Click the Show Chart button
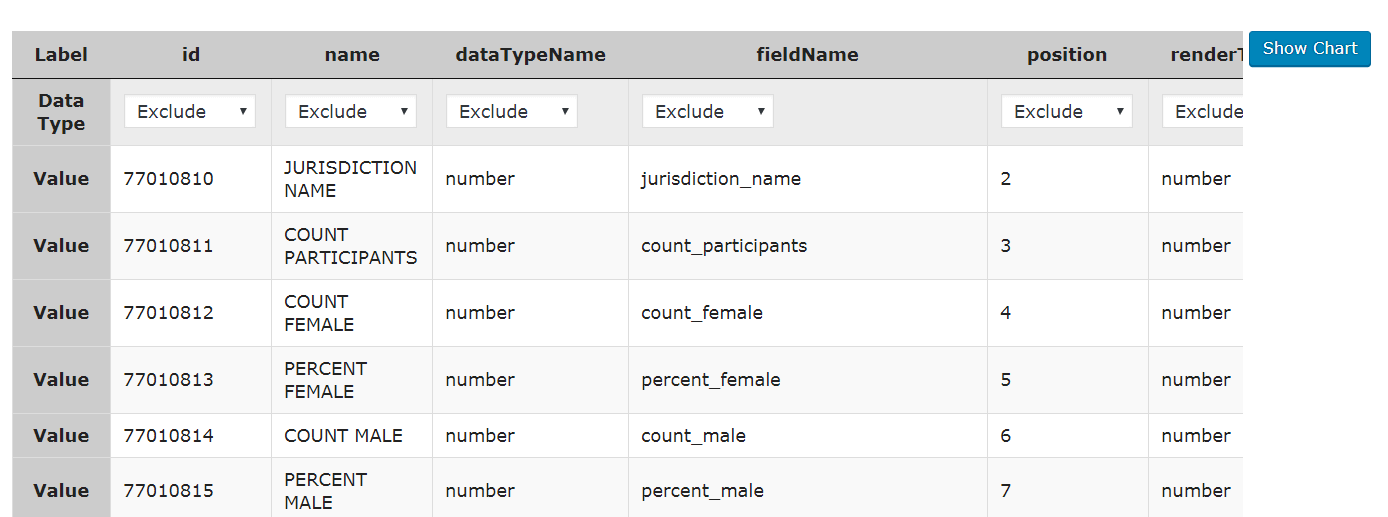 pyautogui.click(x=1309, y=49)
